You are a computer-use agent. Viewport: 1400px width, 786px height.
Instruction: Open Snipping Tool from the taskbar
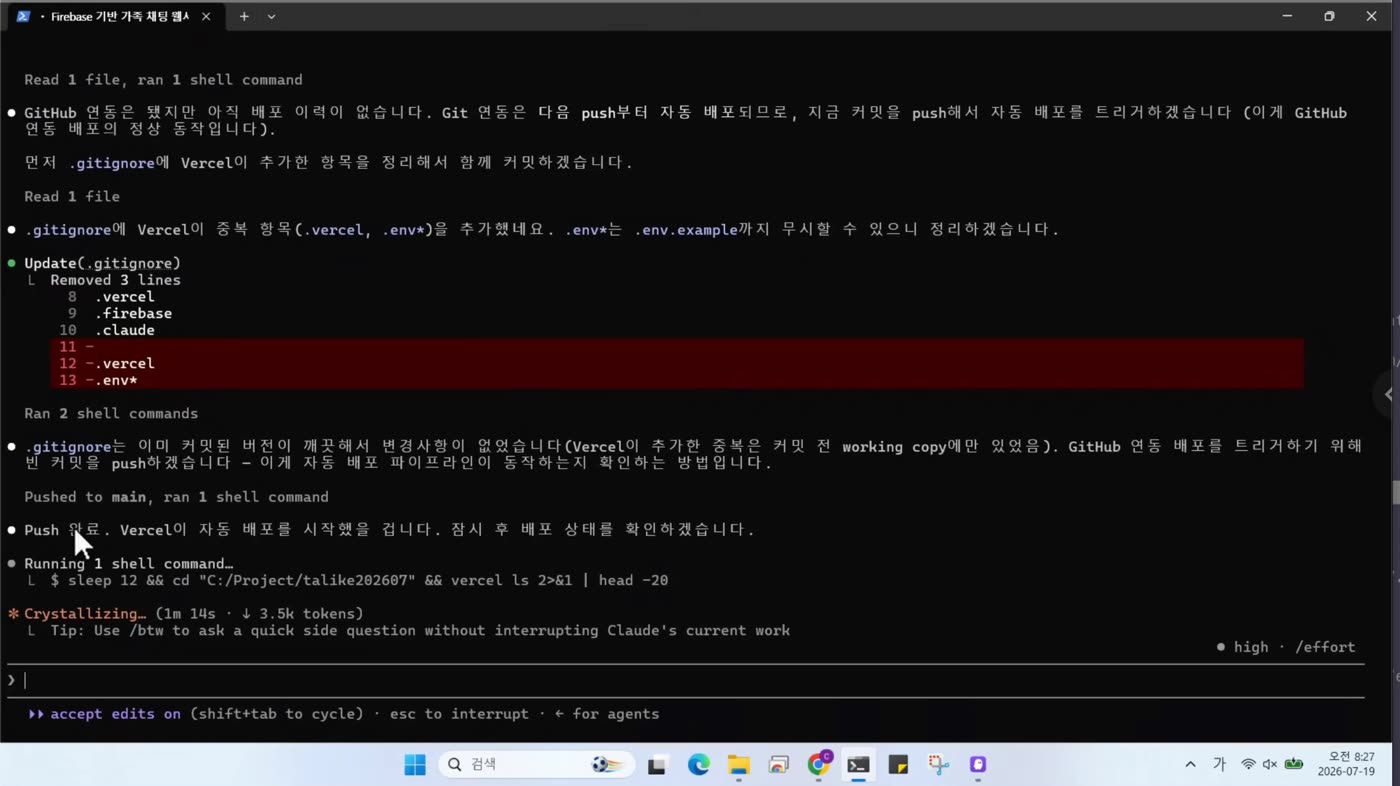938,765
